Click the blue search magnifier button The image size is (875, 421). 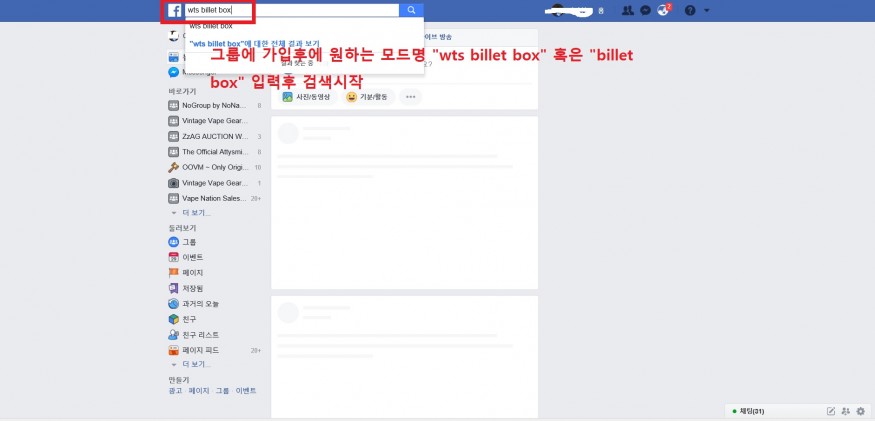click(x=411, y=10)
